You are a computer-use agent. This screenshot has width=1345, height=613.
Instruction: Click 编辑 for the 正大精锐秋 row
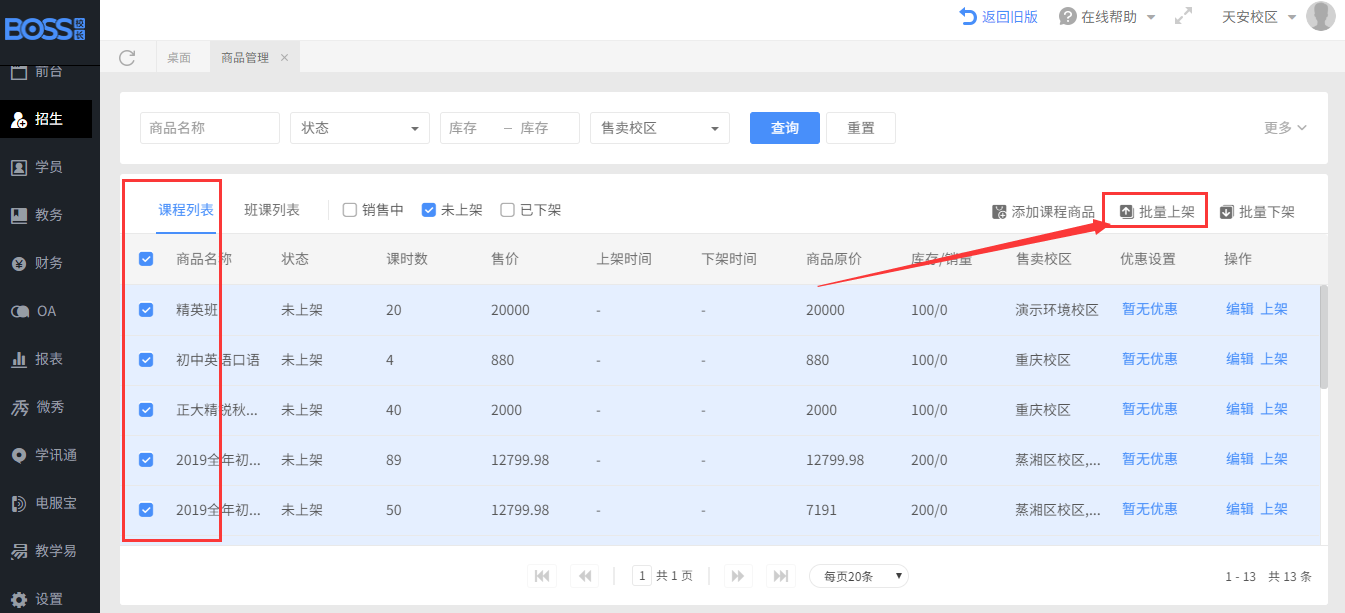[x=1240, y=409]
